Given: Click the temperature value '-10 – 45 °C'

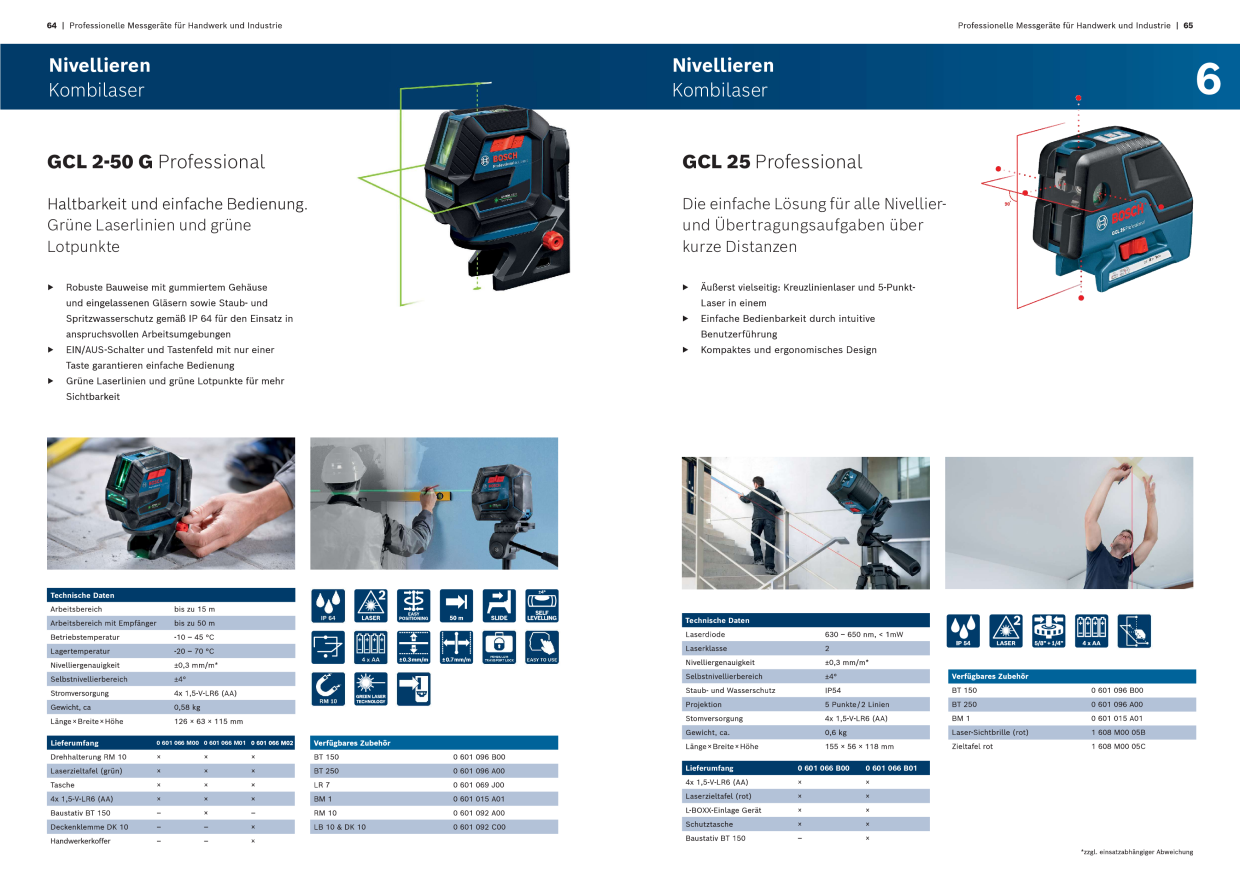Looking at the screenshot, I should tap(194, 637).
